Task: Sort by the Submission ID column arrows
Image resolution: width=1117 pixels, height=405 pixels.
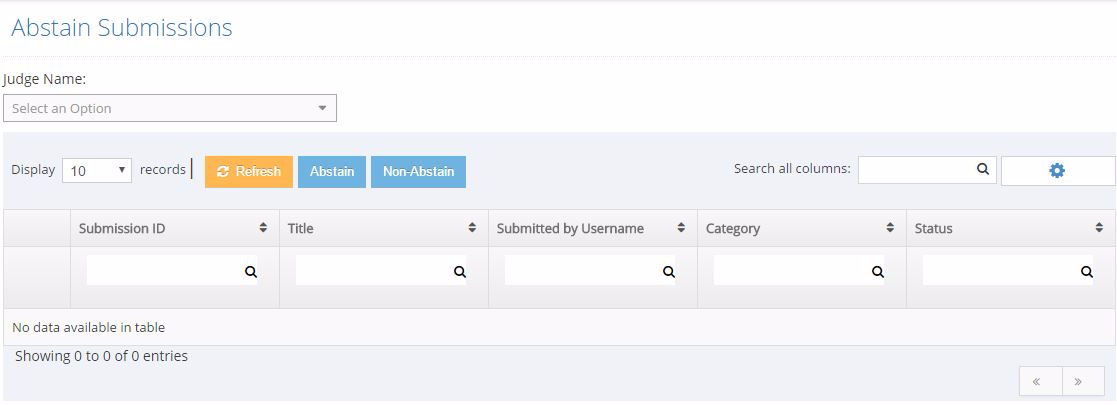Action: pyautogui.click(x=263, y=228)
